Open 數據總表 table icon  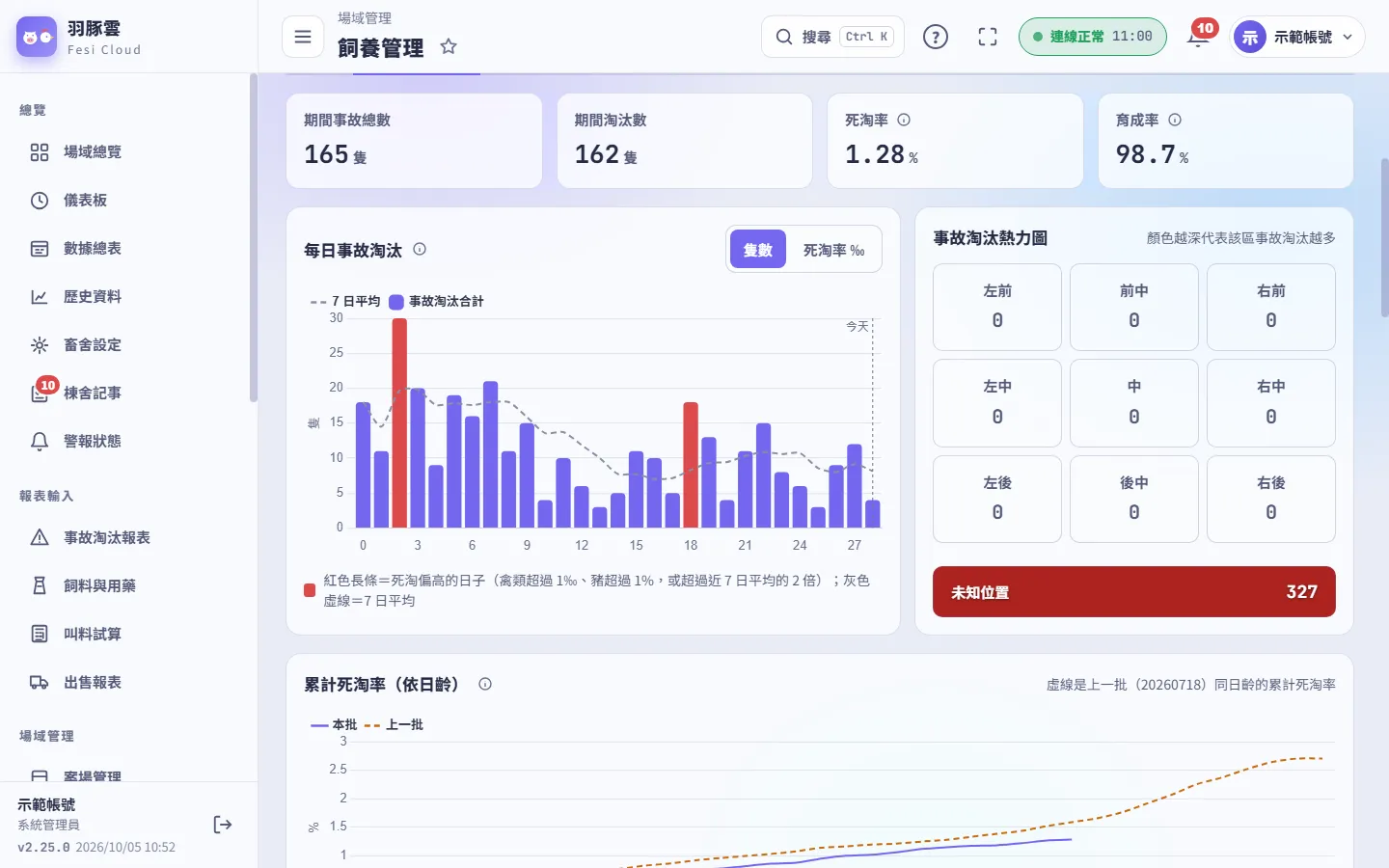pos(40,249)
